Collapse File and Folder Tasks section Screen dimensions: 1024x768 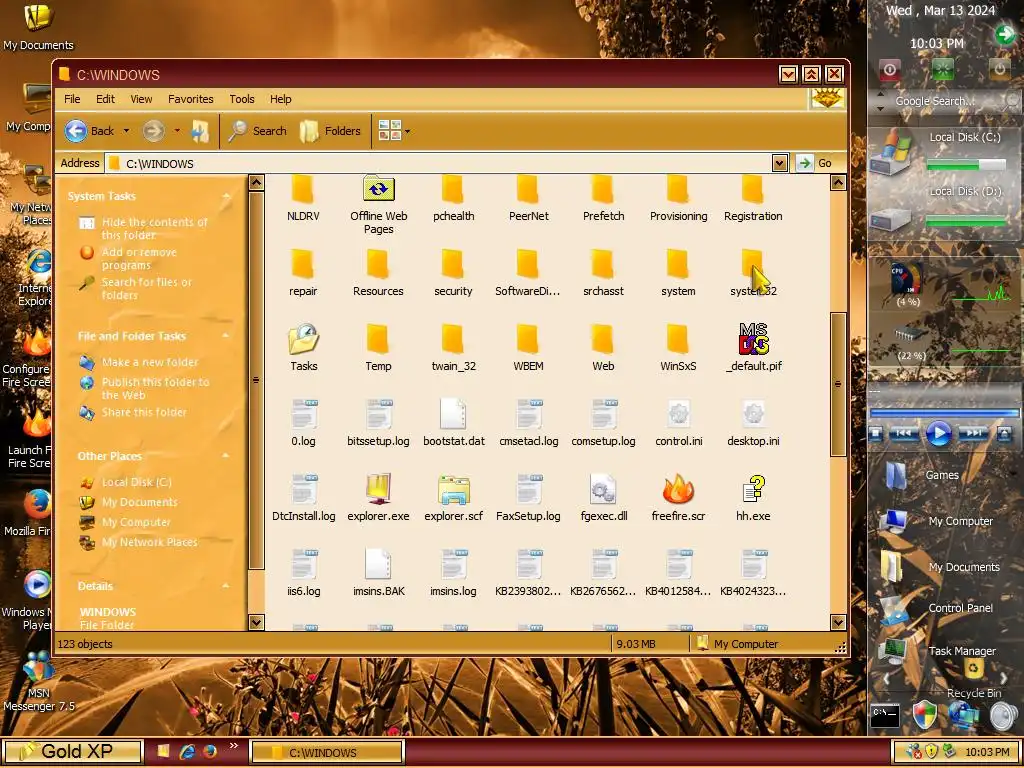pos(227,336)
